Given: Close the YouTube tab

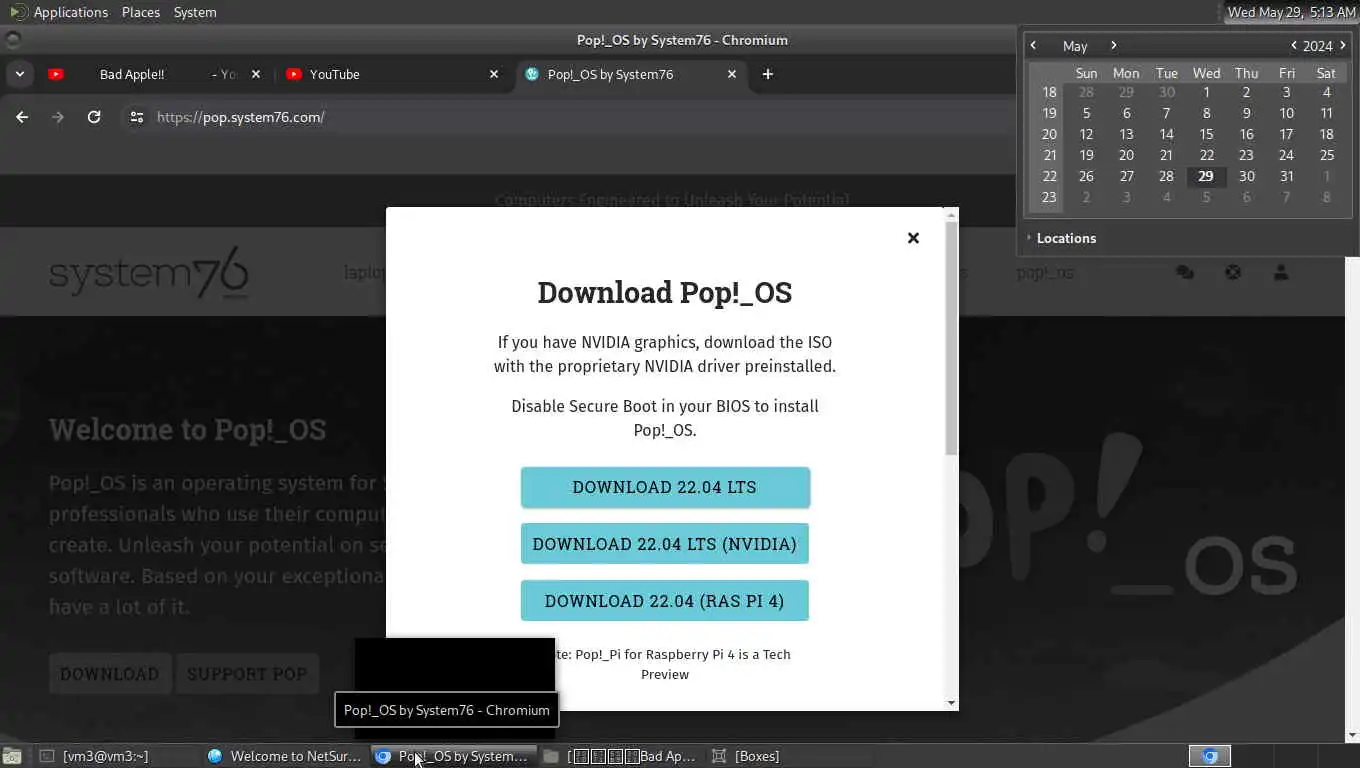Looking at the screenshot, I should pos(494,74).
